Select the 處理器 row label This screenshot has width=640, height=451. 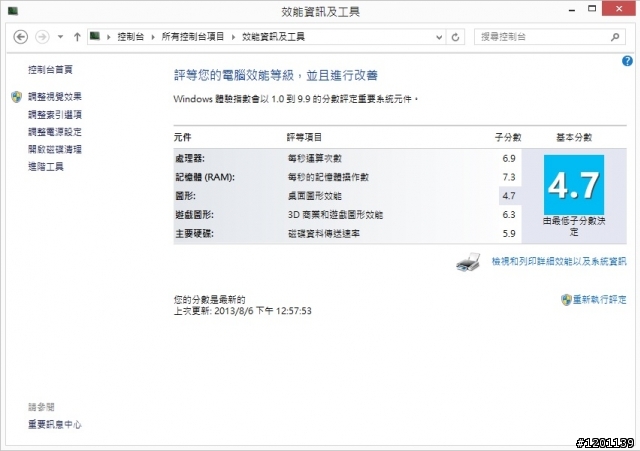[x=190, y=158]
